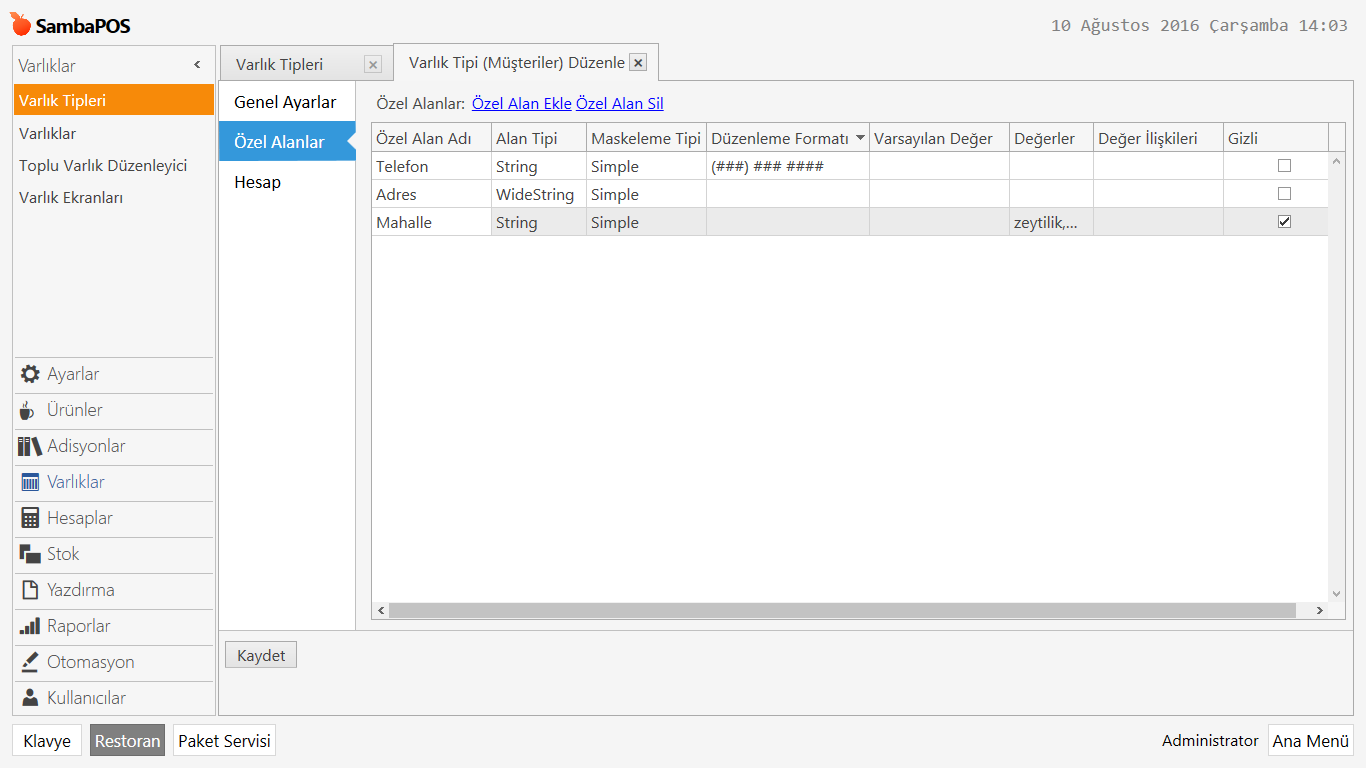The image size is (1366, 768).
Task: Select the Telefon name cell
Action: (431, 166)
